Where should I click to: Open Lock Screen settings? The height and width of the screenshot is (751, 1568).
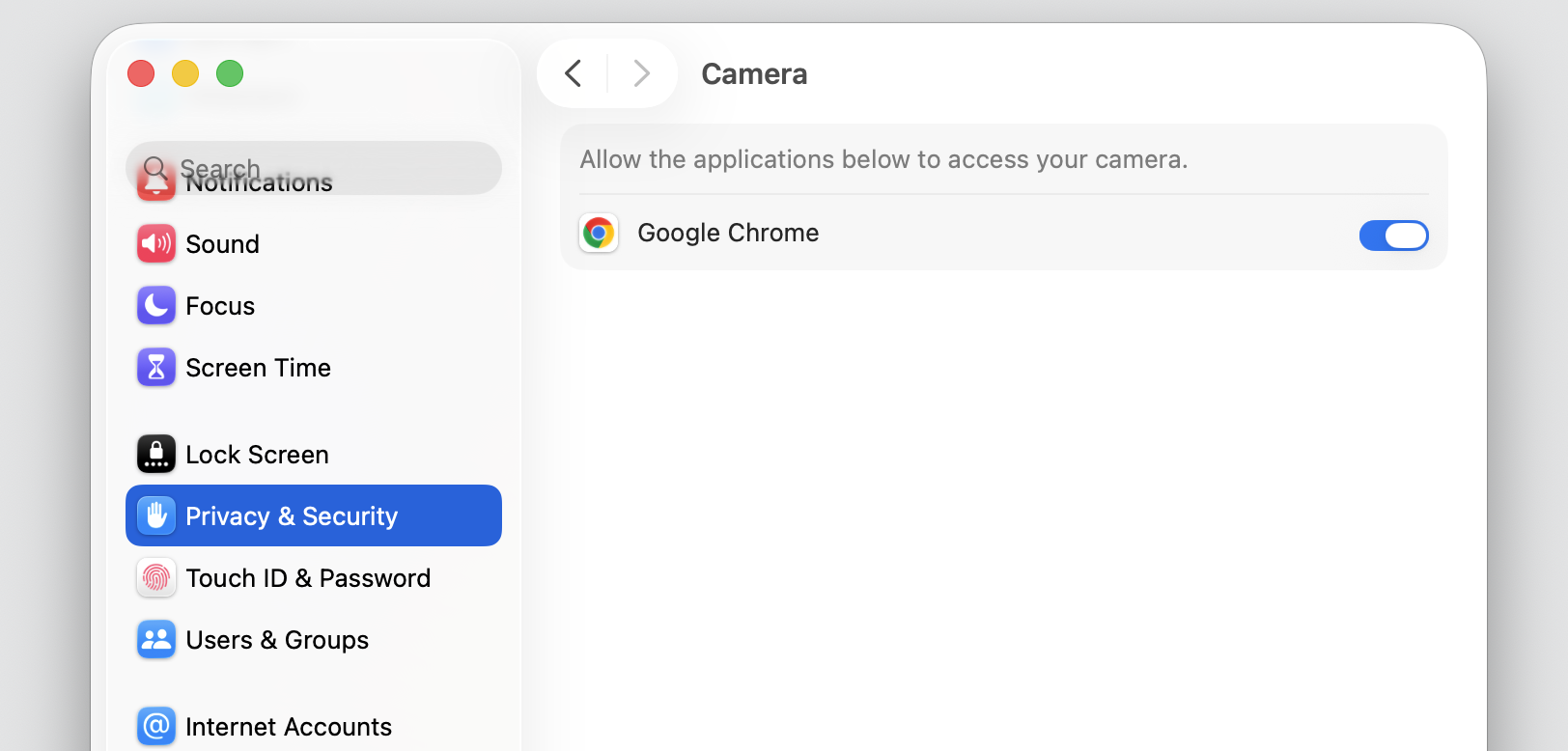point(314,455)
